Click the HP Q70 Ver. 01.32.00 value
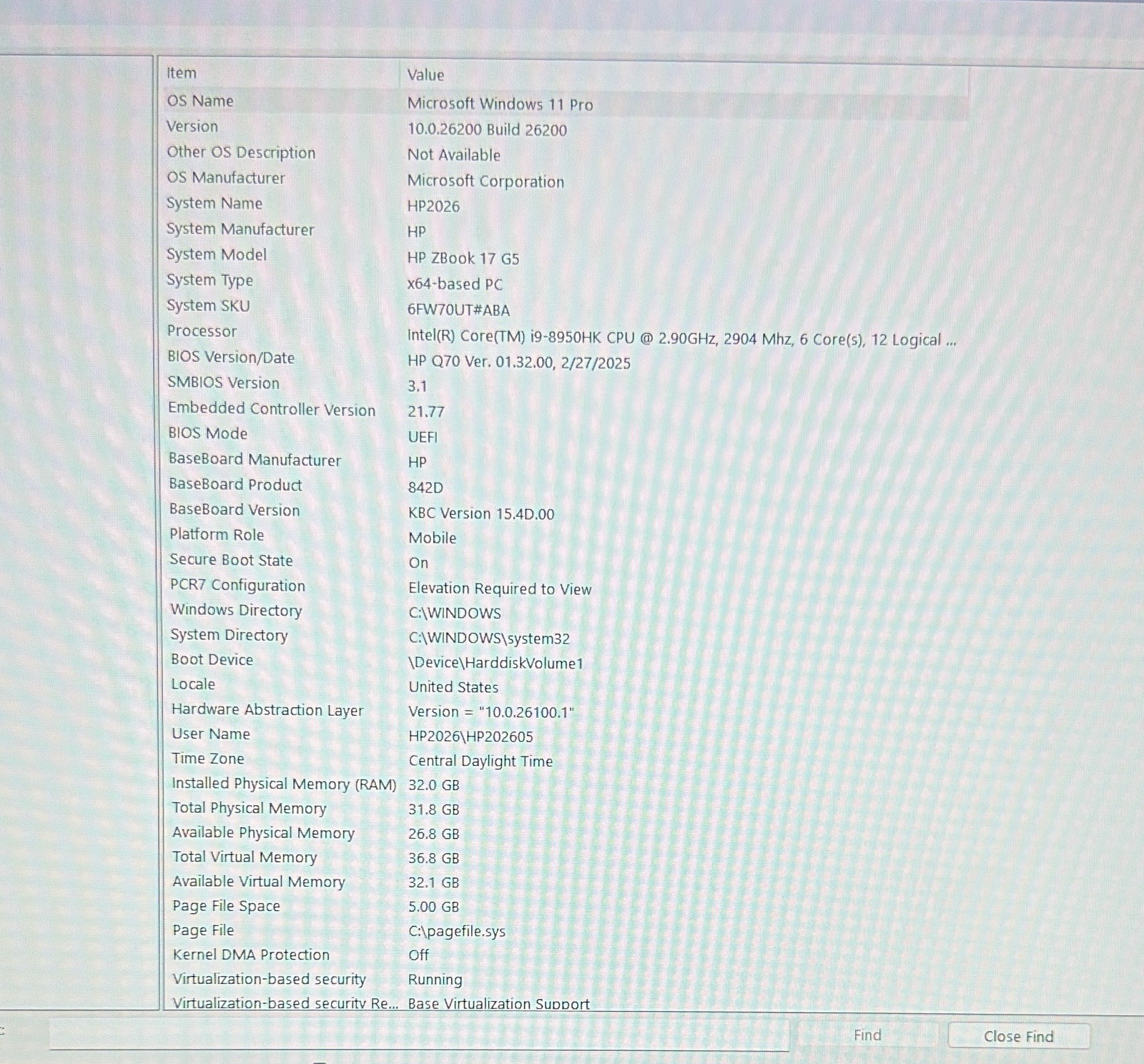The width and height of the screenshot is (1144, 1064). (519, 363)
